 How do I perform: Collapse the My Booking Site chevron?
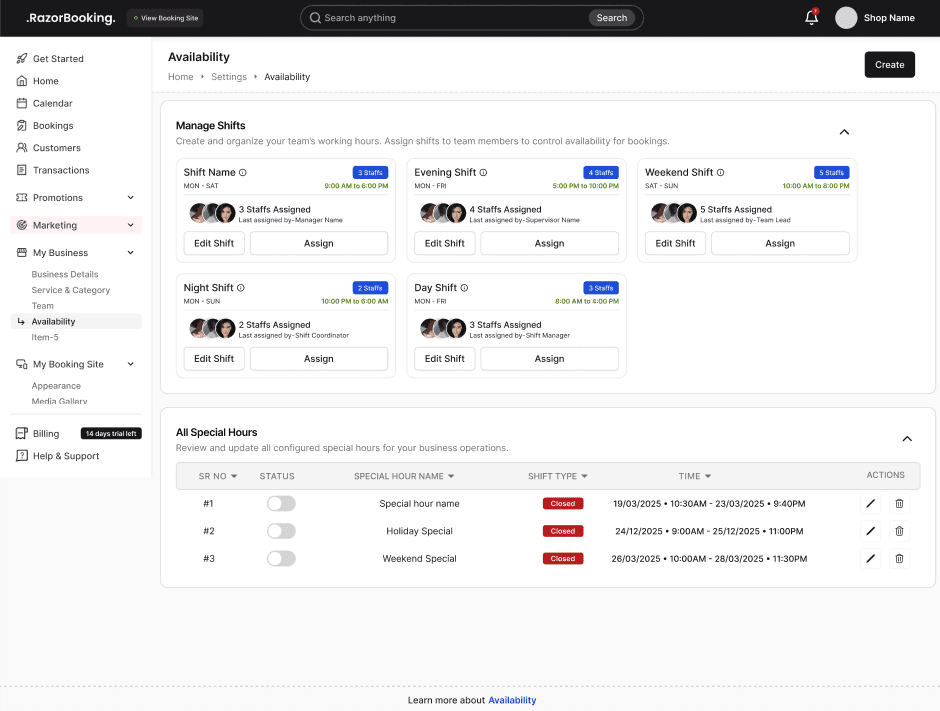pos(131,364)
